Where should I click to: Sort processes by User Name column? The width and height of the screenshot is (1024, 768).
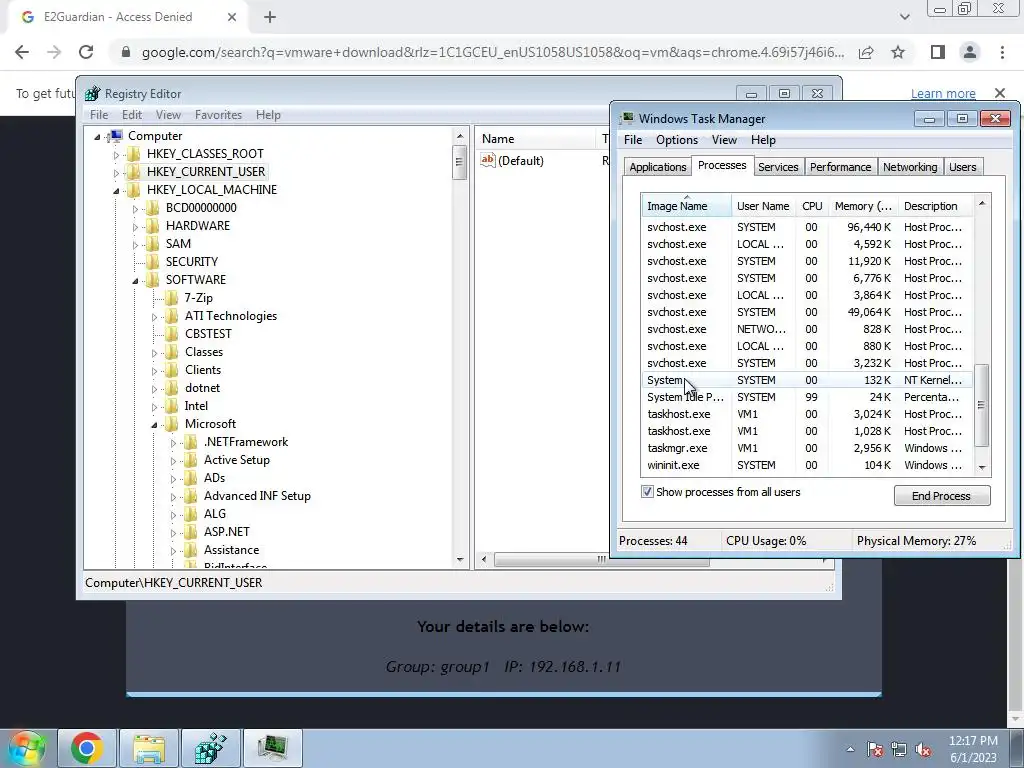pos(763,206)
